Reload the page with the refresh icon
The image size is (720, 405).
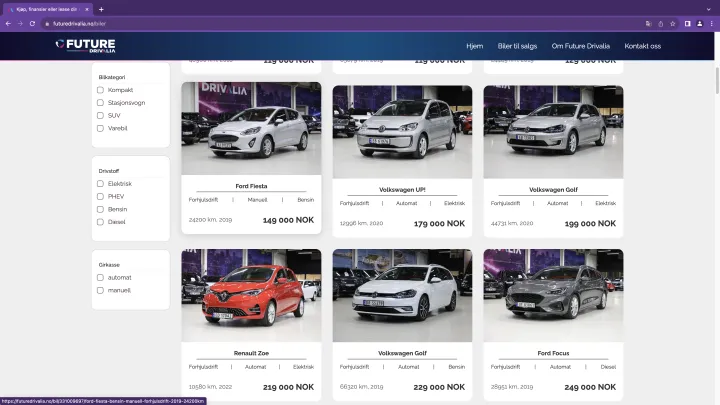32,23
